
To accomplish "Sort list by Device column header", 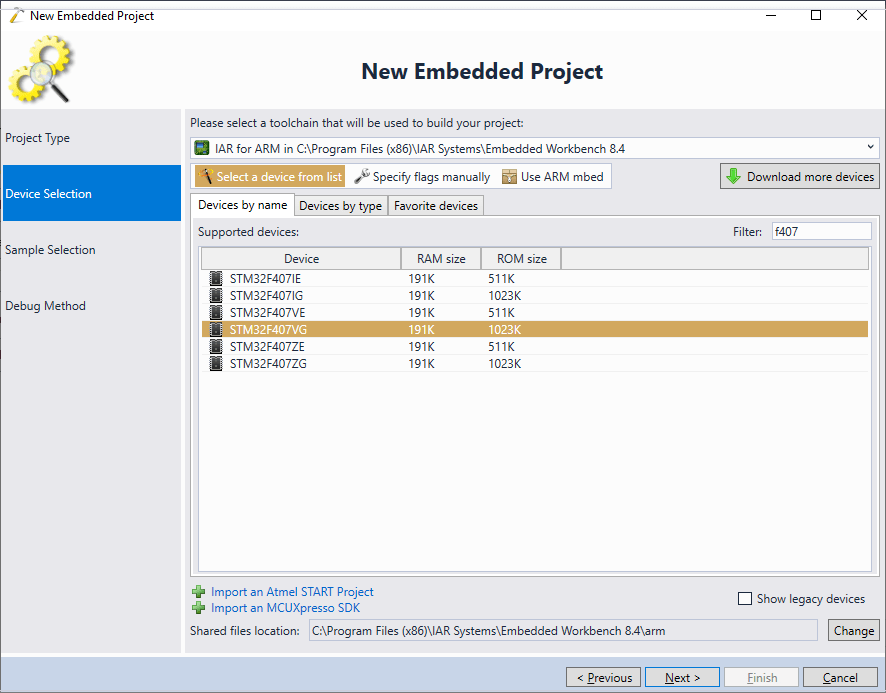I will click(x=301, y=258).
